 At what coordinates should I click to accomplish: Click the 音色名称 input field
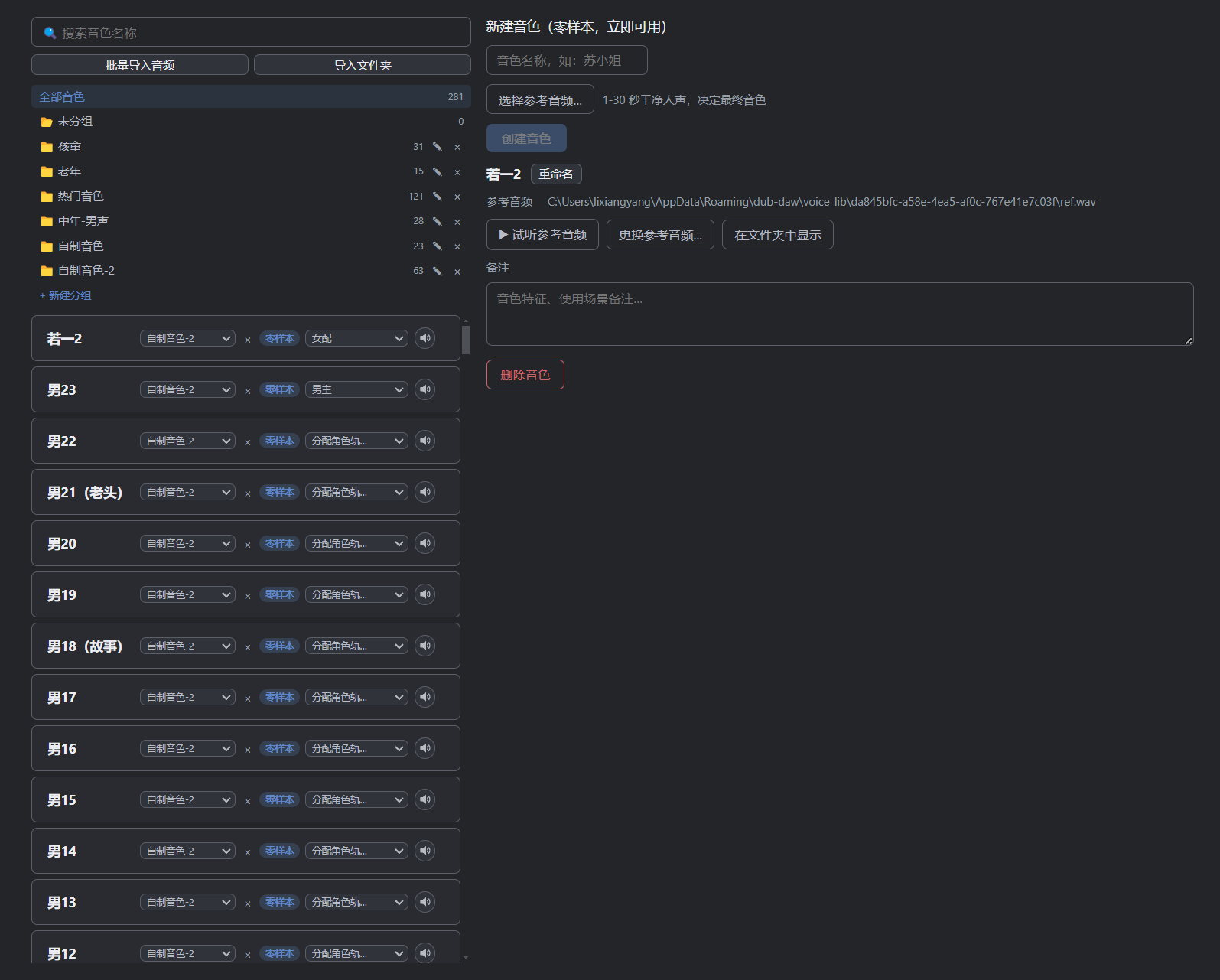(567, 60)
